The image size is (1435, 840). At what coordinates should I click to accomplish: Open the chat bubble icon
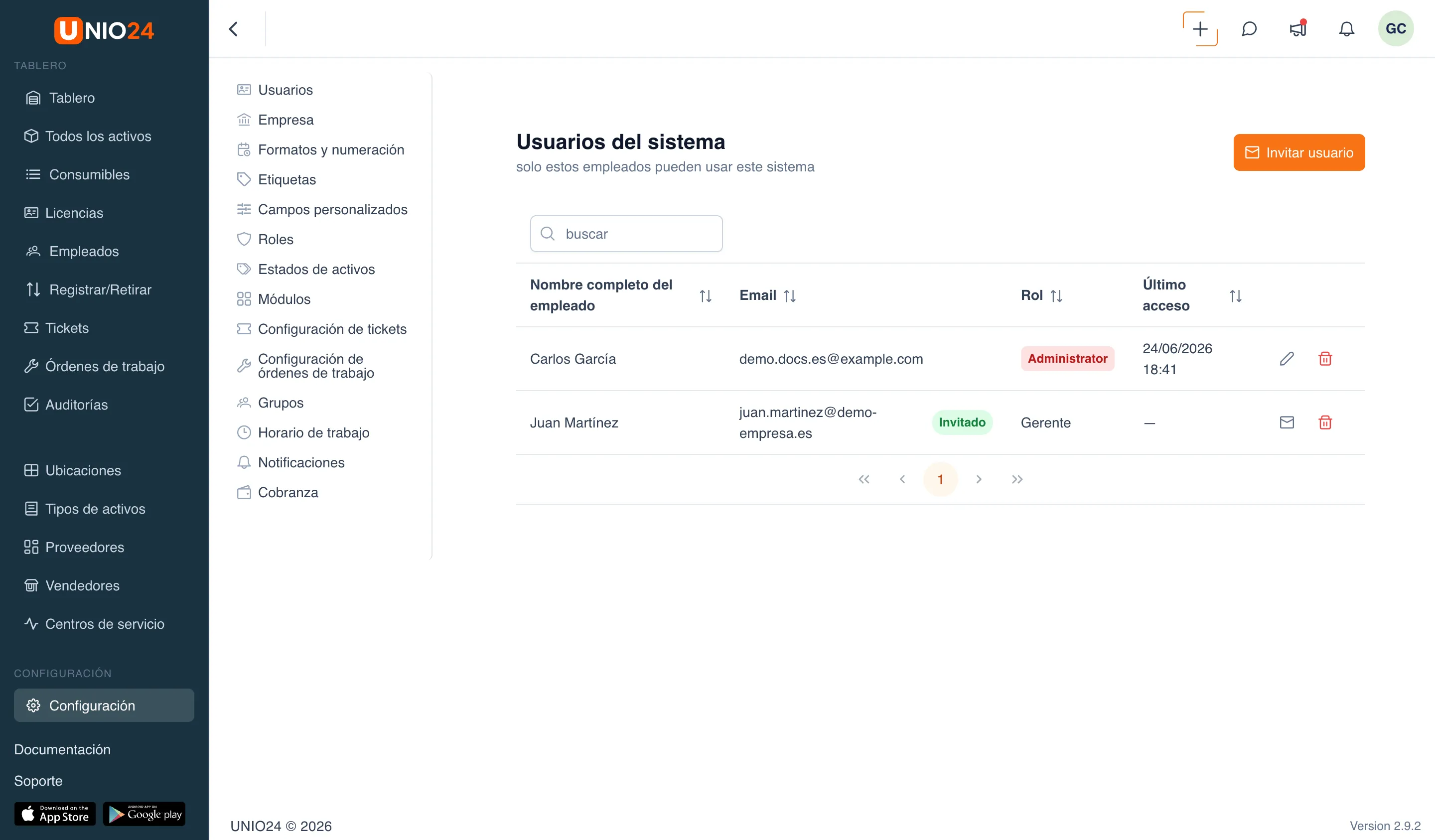tap(1249, 29)
